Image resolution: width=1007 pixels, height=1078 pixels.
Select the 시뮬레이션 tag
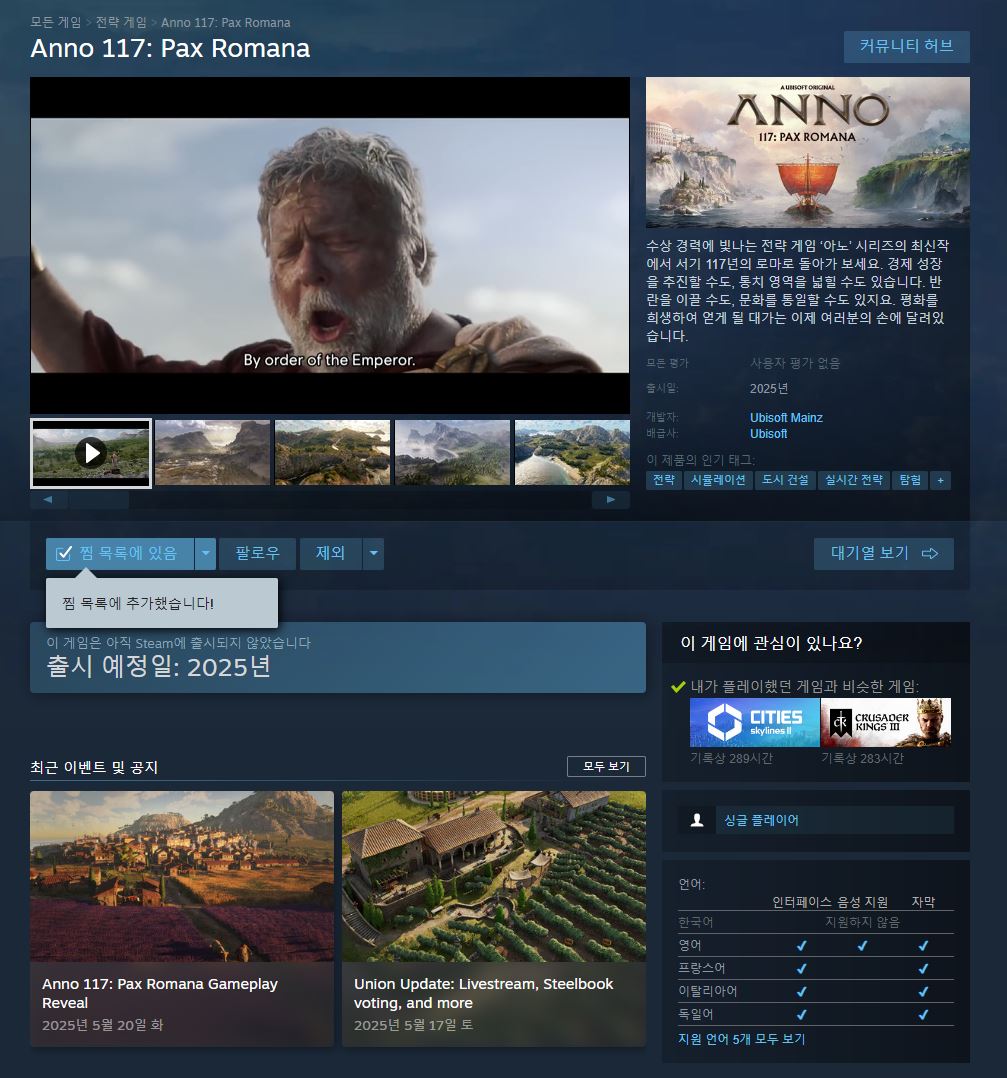pos(718,480)
